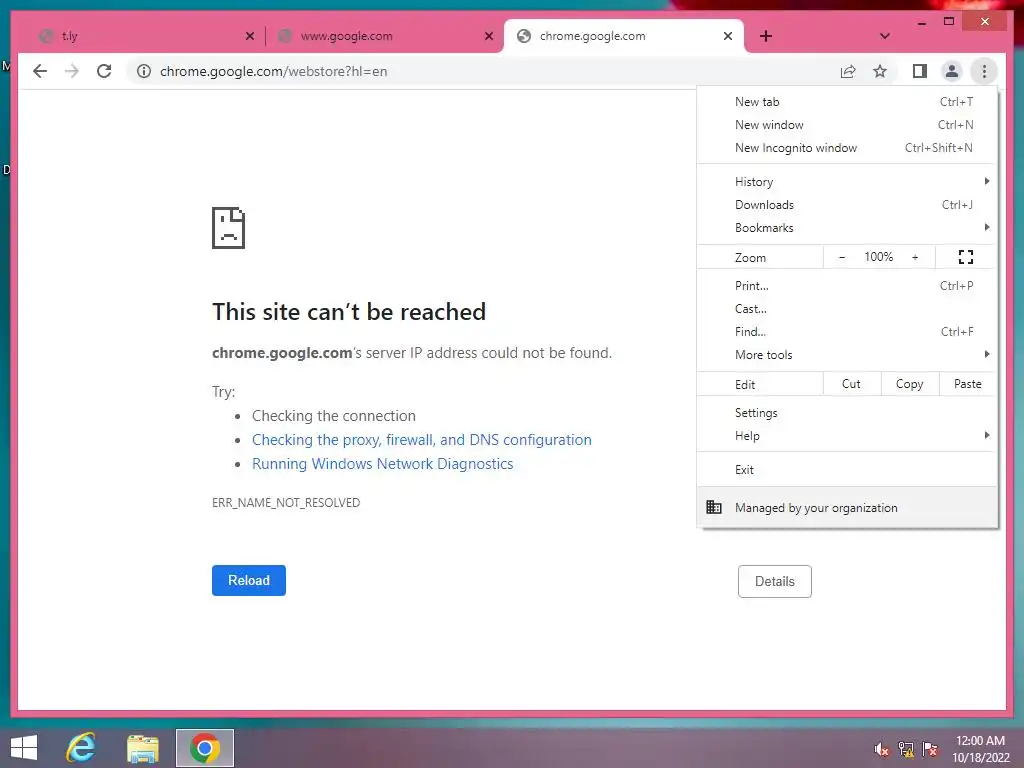Expand the History submenu
Image resolution: width=1024 pixels, height=768 pixels.
pos(847,182)
